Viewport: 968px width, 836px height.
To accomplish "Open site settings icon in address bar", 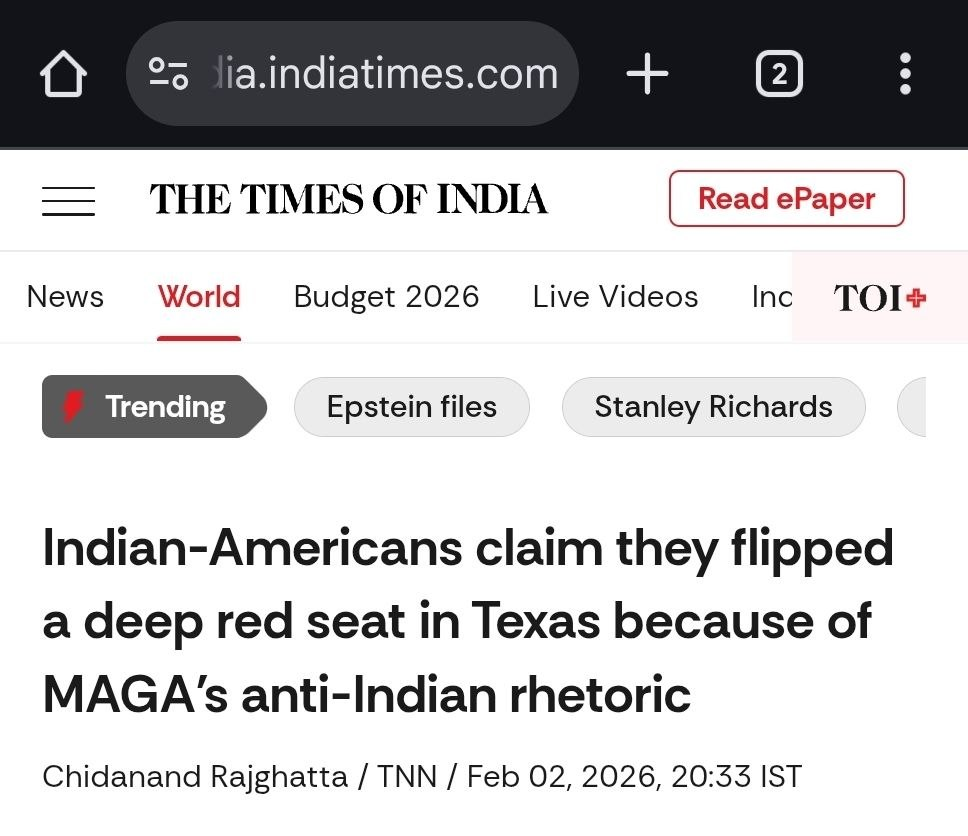I will point(168,74).
